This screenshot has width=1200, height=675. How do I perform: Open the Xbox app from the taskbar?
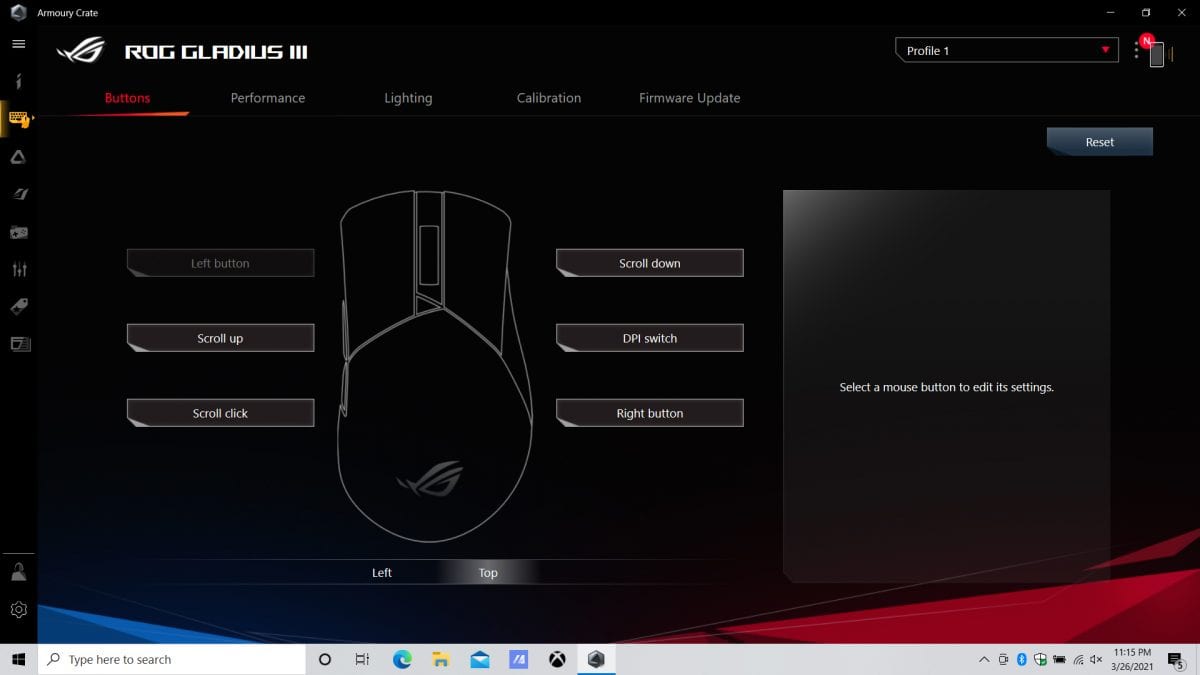557,659
